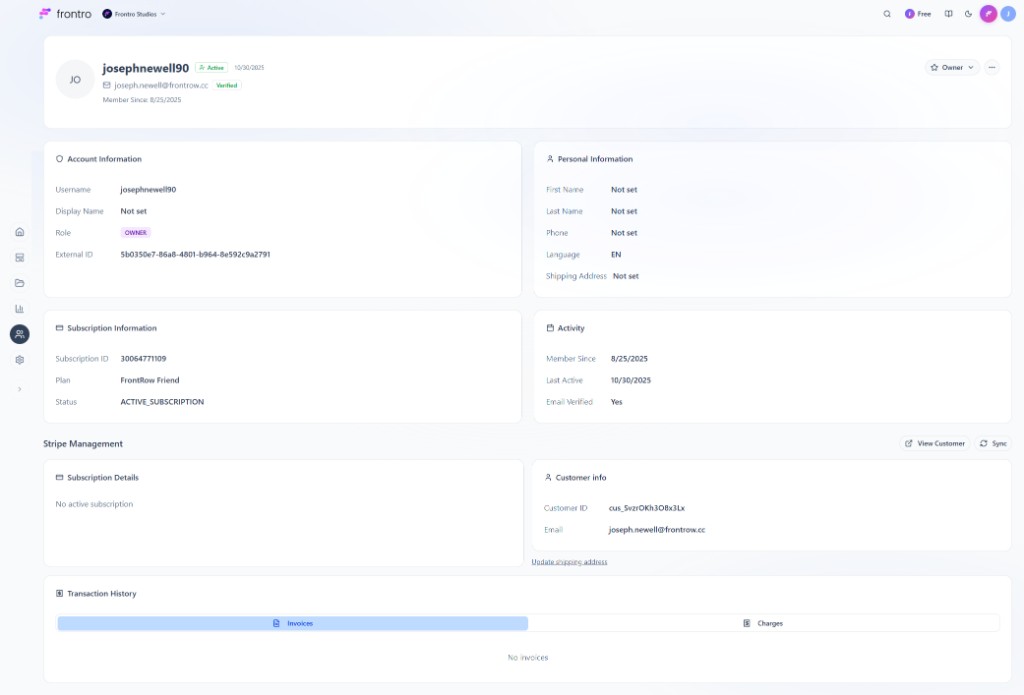This screenshot has height=695, width=1024.
Task: Open the Home icon in the sidebar
Action: click(19, 231)
